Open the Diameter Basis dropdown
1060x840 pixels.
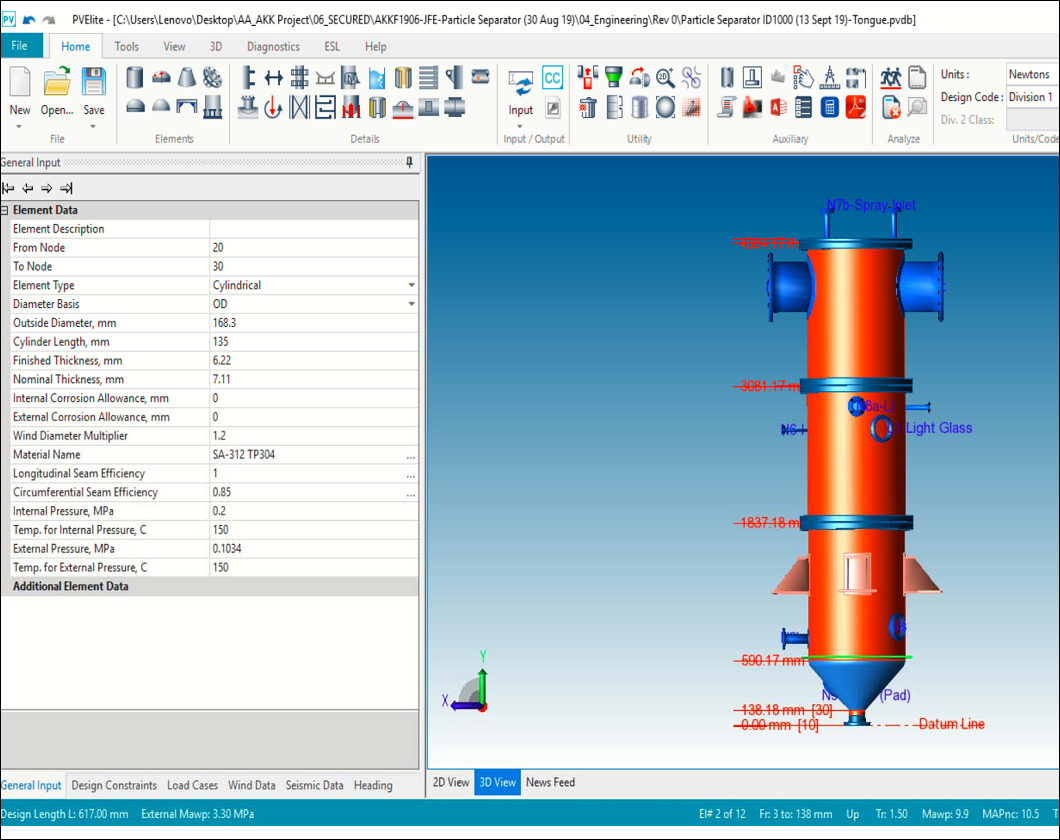tap(411, 304)
